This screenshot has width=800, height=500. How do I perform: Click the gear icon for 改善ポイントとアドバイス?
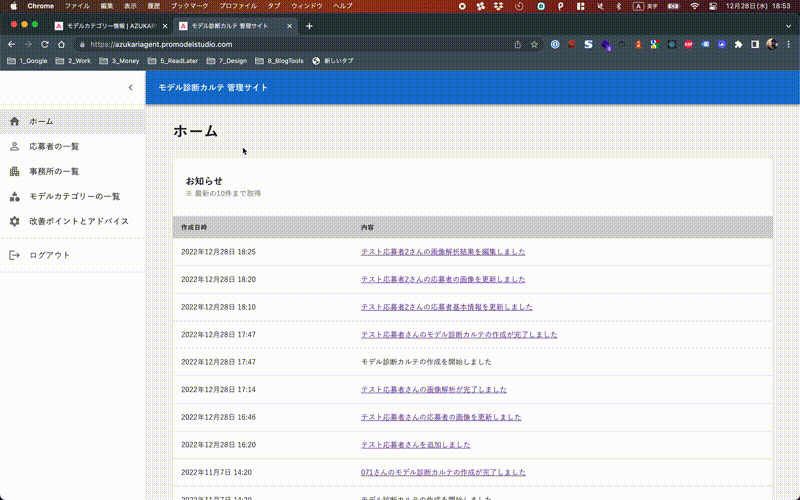click(x=14, y=221)
